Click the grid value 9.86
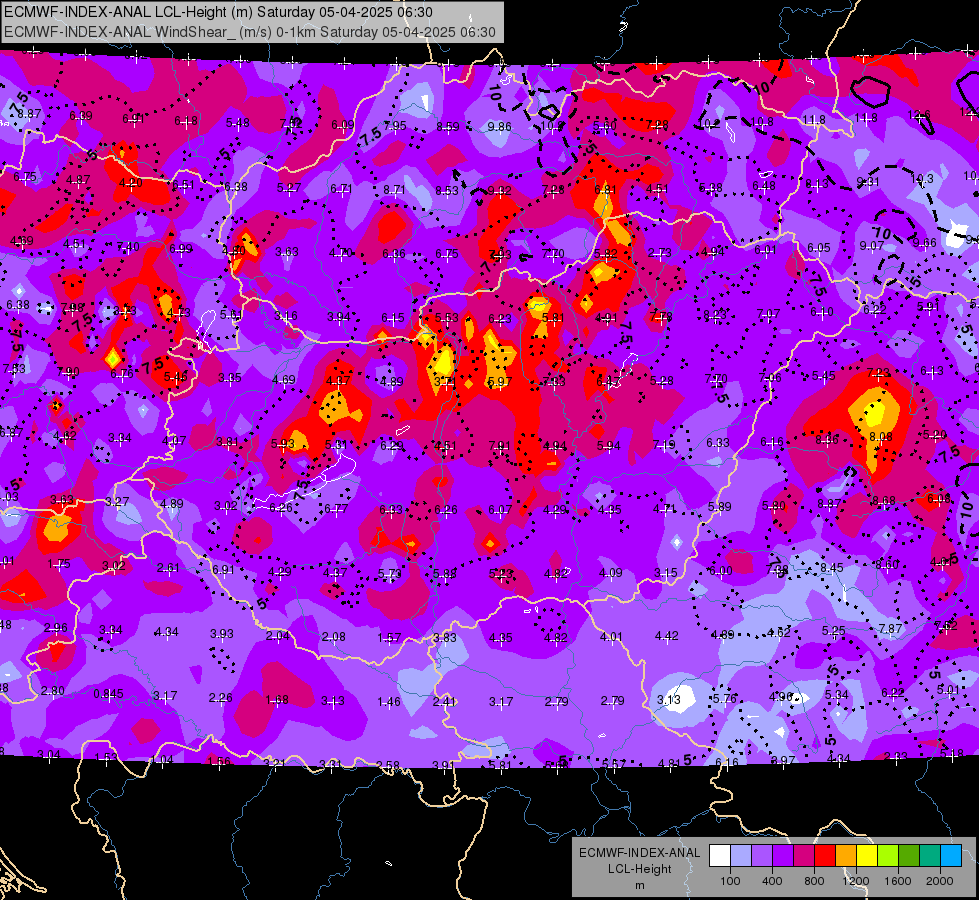 pos(499,127)
